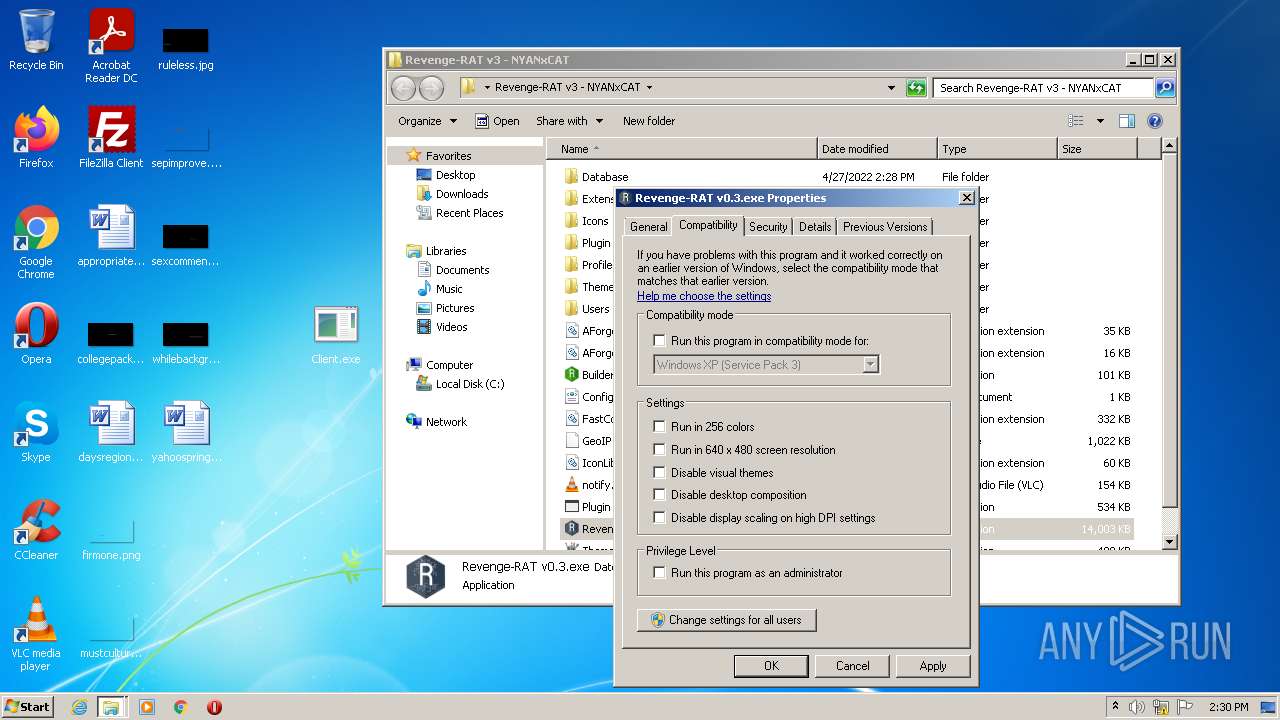This screenshot has height=720, width=1280.
Task: Click Help me choose the settings link
Action: 704,296
